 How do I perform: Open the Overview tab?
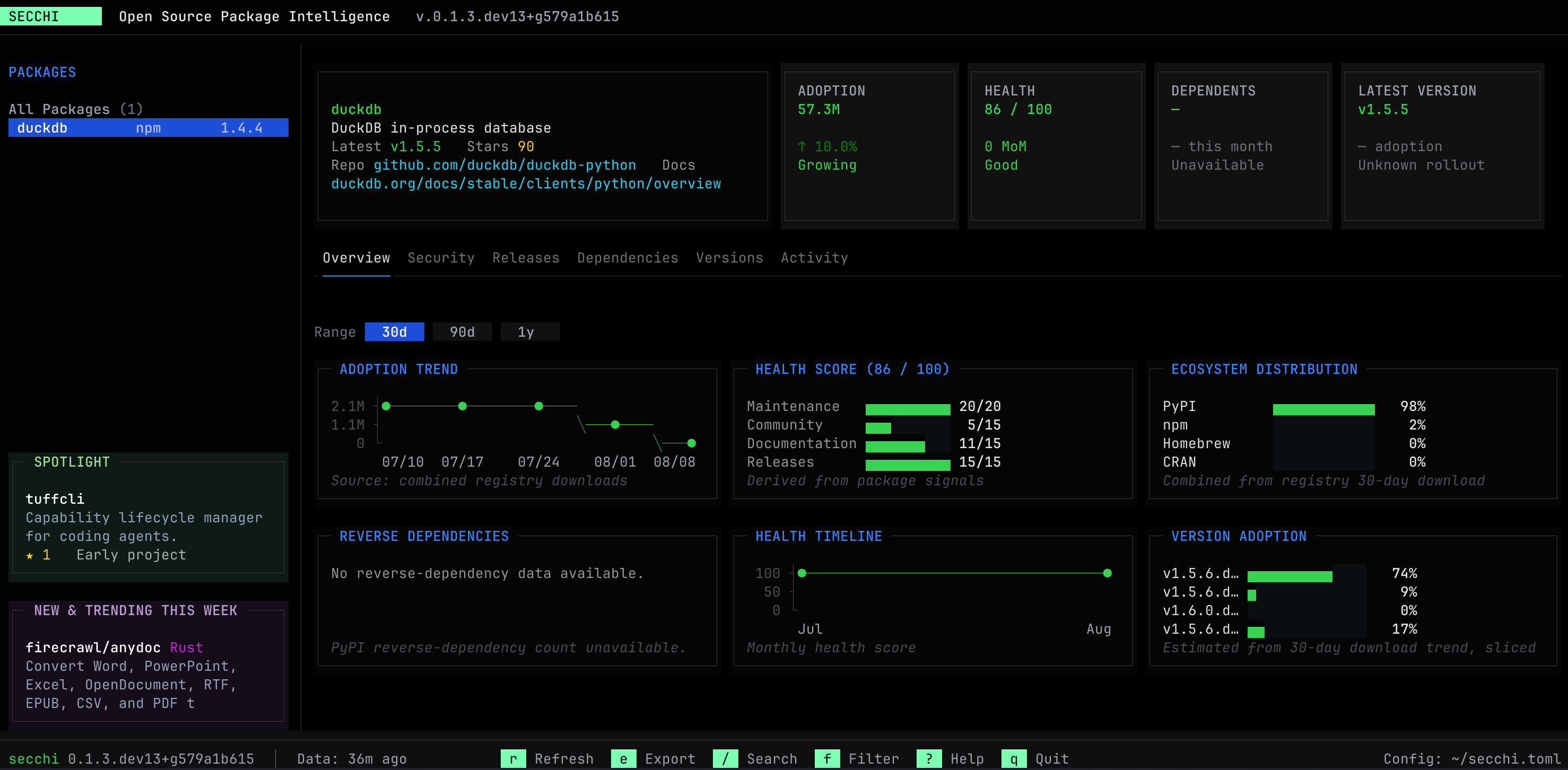356,258
